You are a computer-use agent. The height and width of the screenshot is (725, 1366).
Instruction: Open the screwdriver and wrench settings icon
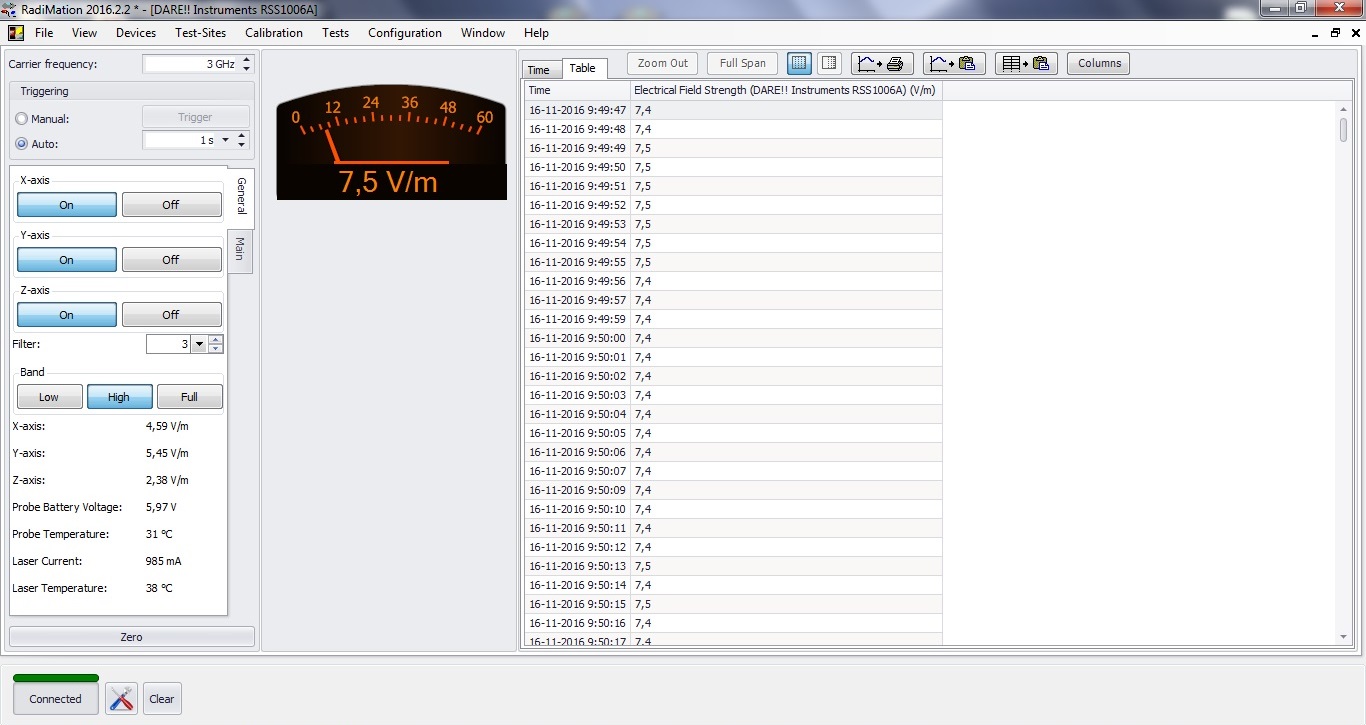pos(121,699)
